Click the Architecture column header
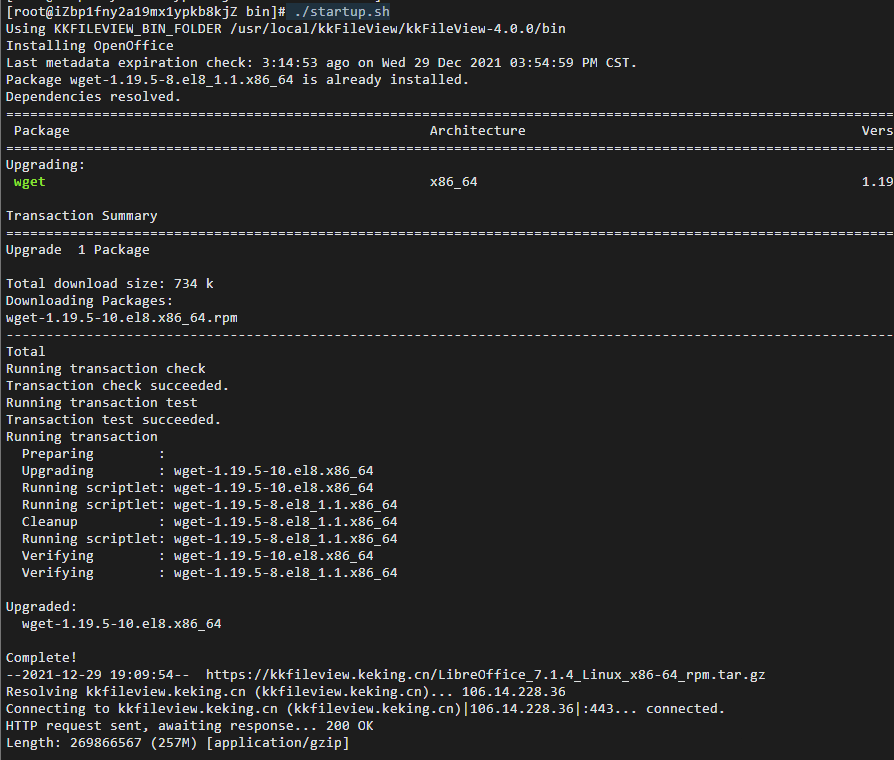The image size is (894, 760). point(478,131)
